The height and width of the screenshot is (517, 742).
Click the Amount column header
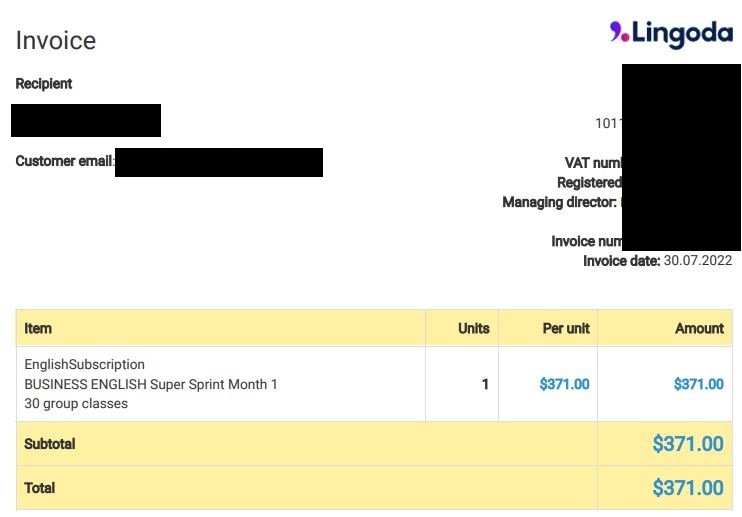pyautogui.click(x=699, y=328)
